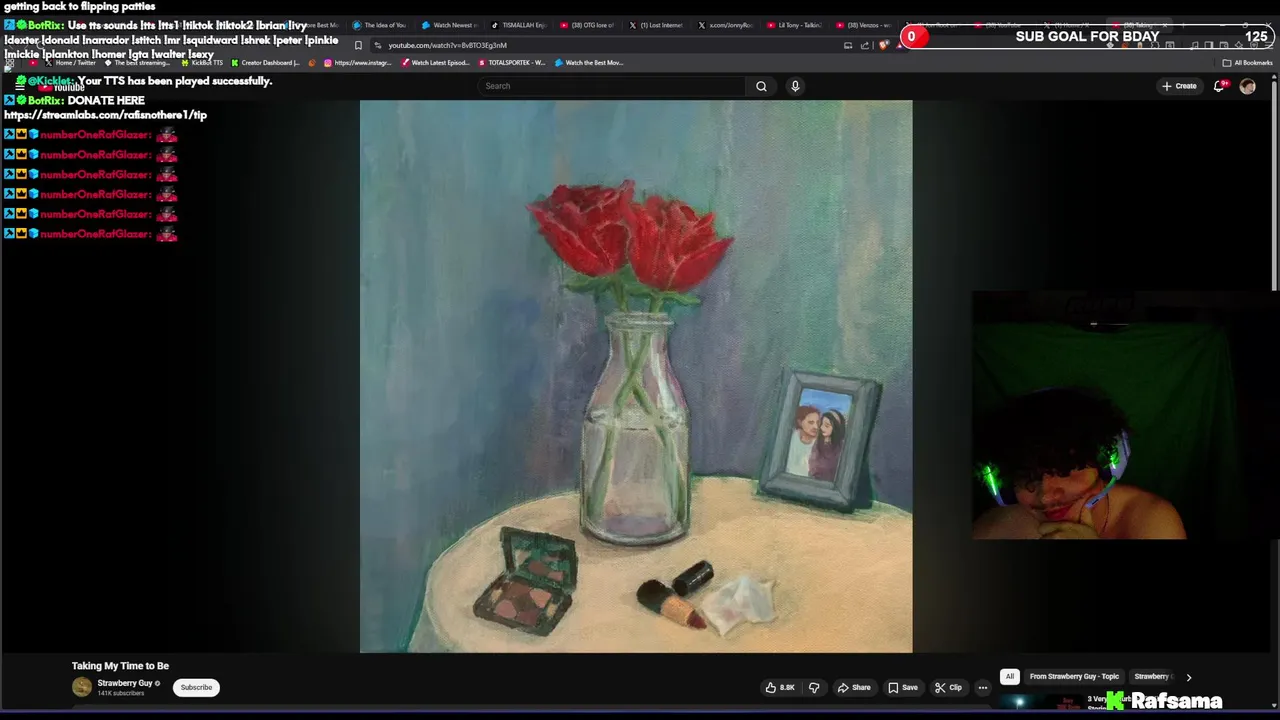This screenshot has height=720, width=1280.
Task: Click the browser address bar URL
Action: [x=447, y=45]
